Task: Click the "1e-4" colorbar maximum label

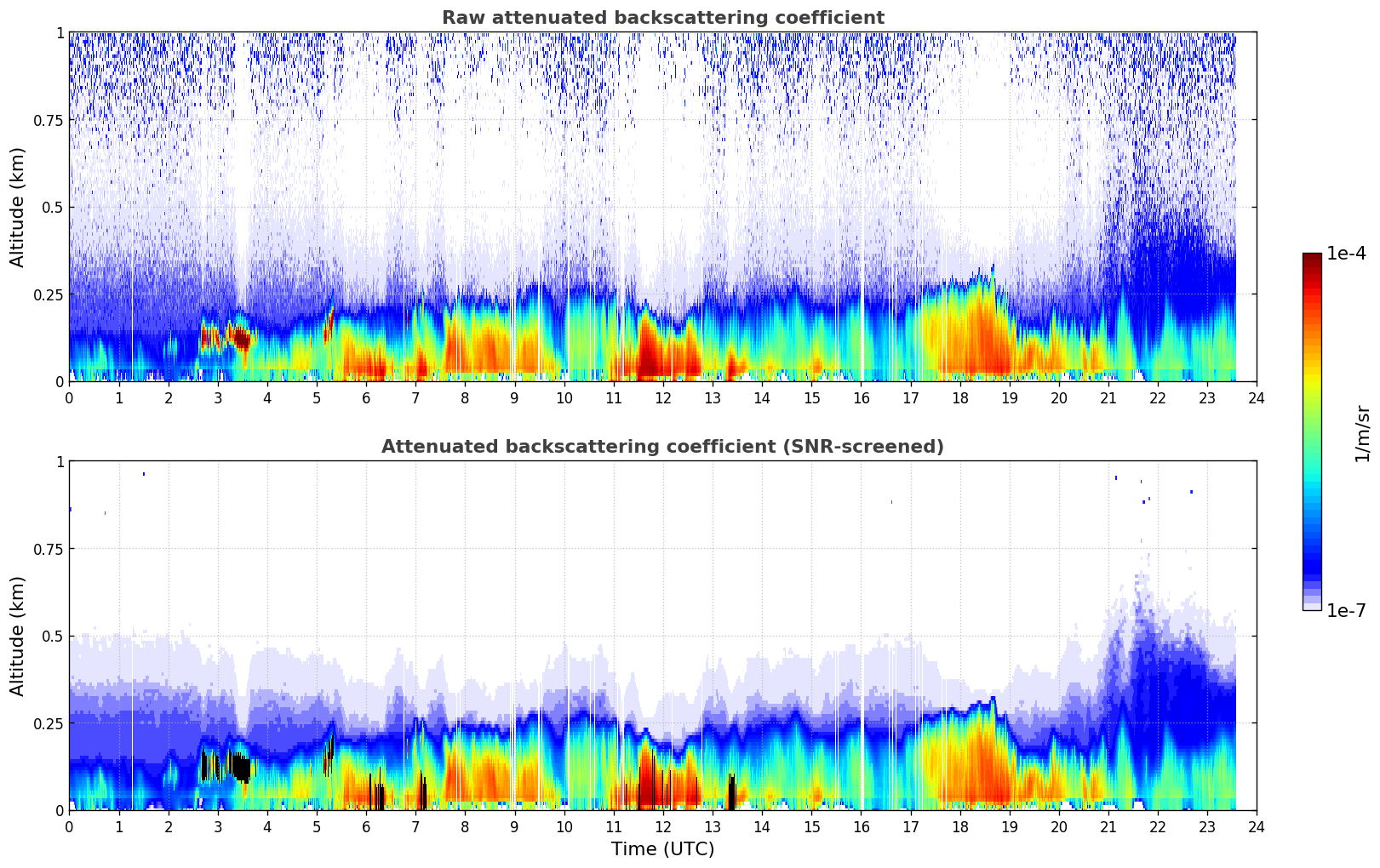Action: click(x=1345, y=254)
